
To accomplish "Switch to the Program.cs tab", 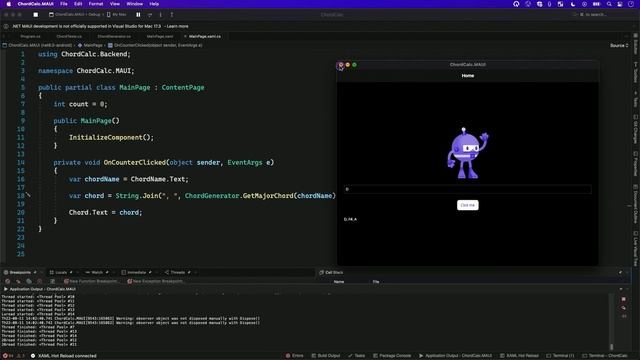I will 30,36.
